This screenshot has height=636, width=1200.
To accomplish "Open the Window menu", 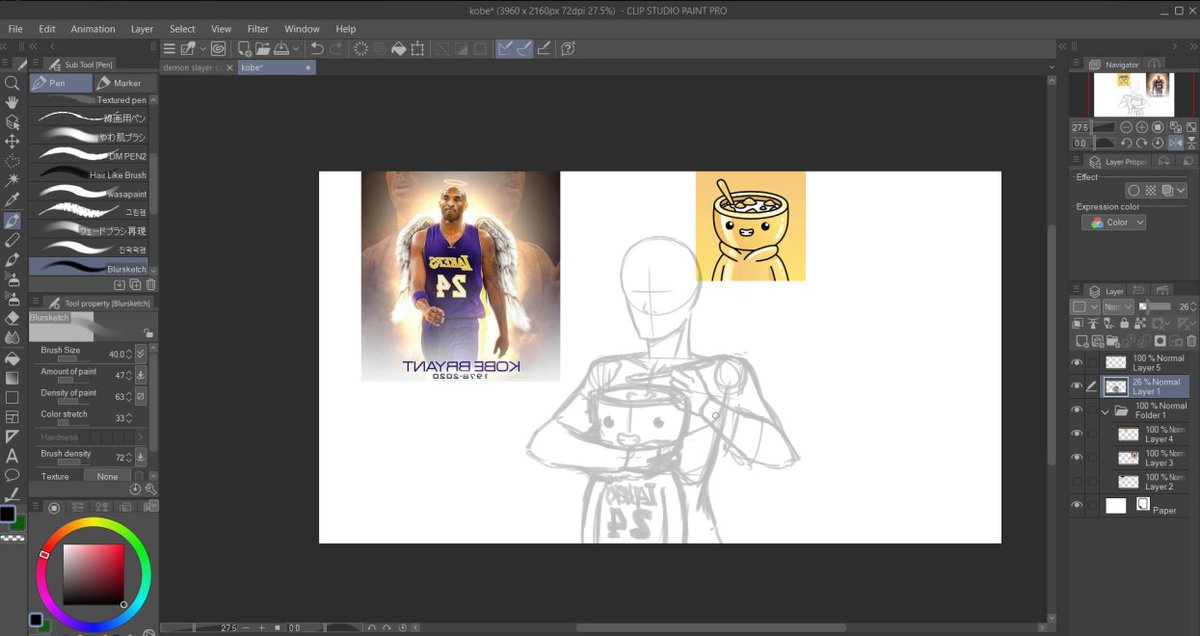I will (302, 29).
